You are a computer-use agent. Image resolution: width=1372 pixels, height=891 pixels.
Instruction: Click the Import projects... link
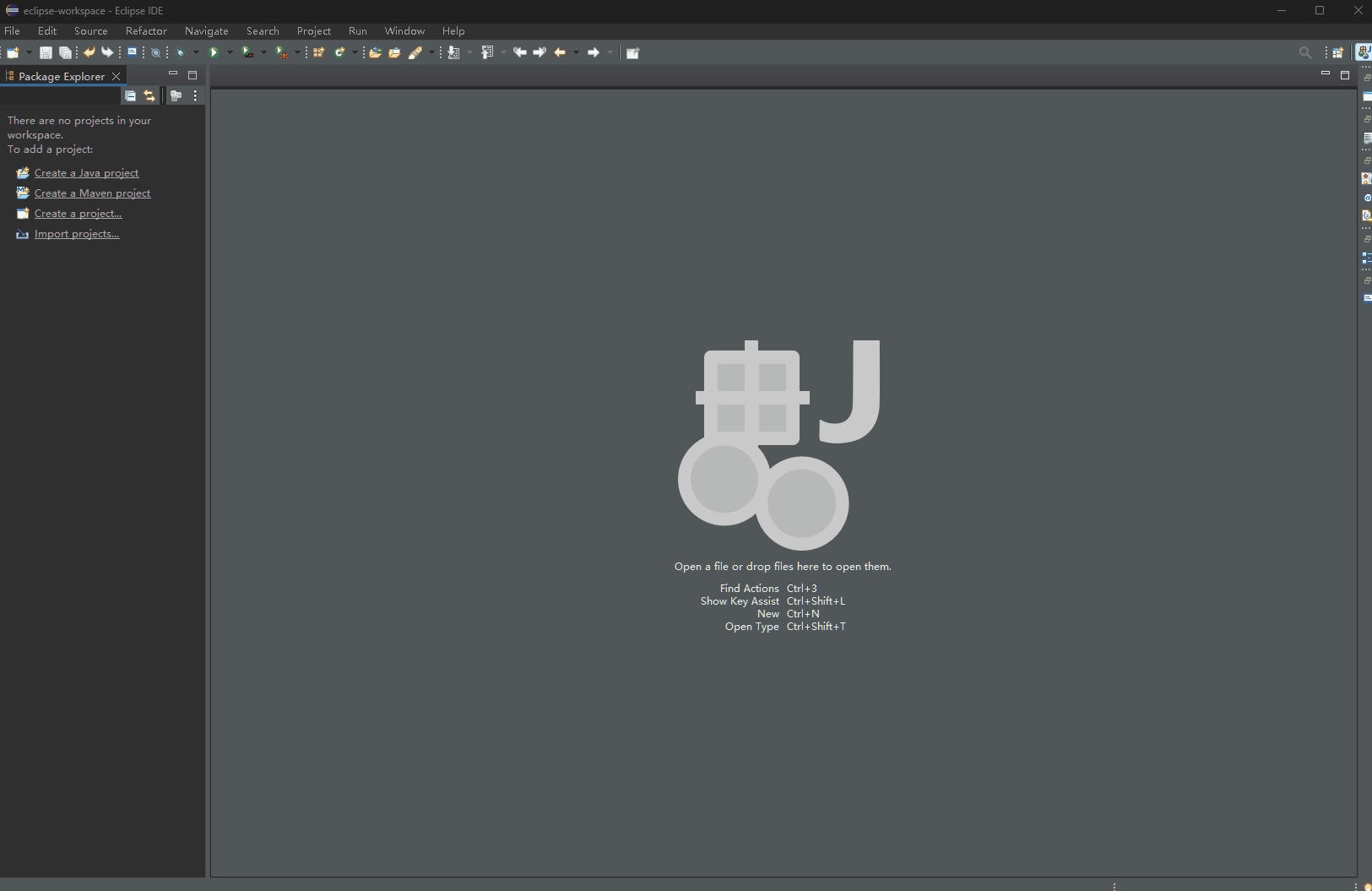pos(77,233)
